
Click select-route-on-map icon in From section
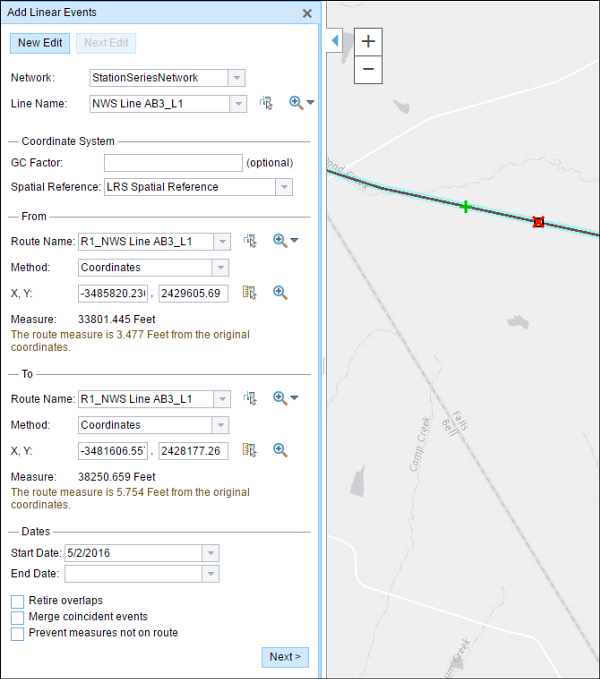(x=250, y=241)
